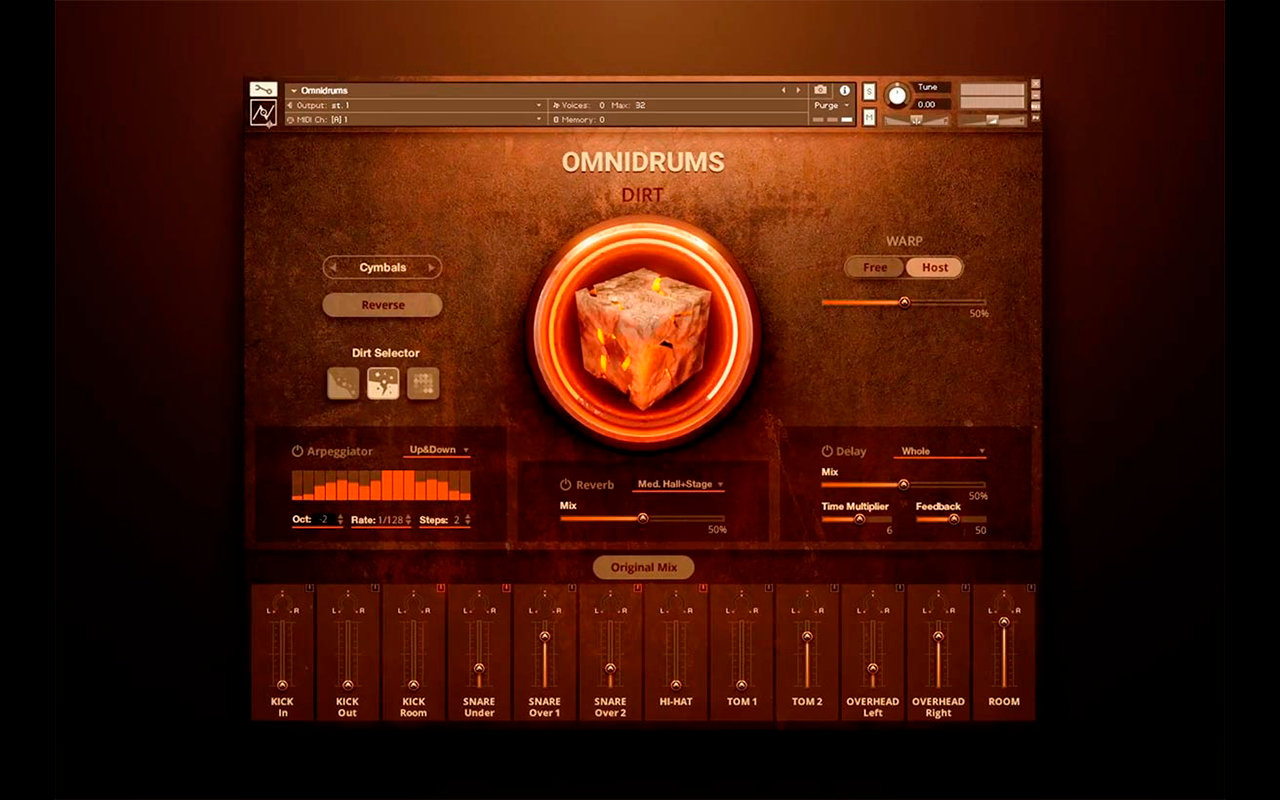This screenshot has width=1280, height=800.
Task: Toggle the Delay power button
Action: (827, 451)
